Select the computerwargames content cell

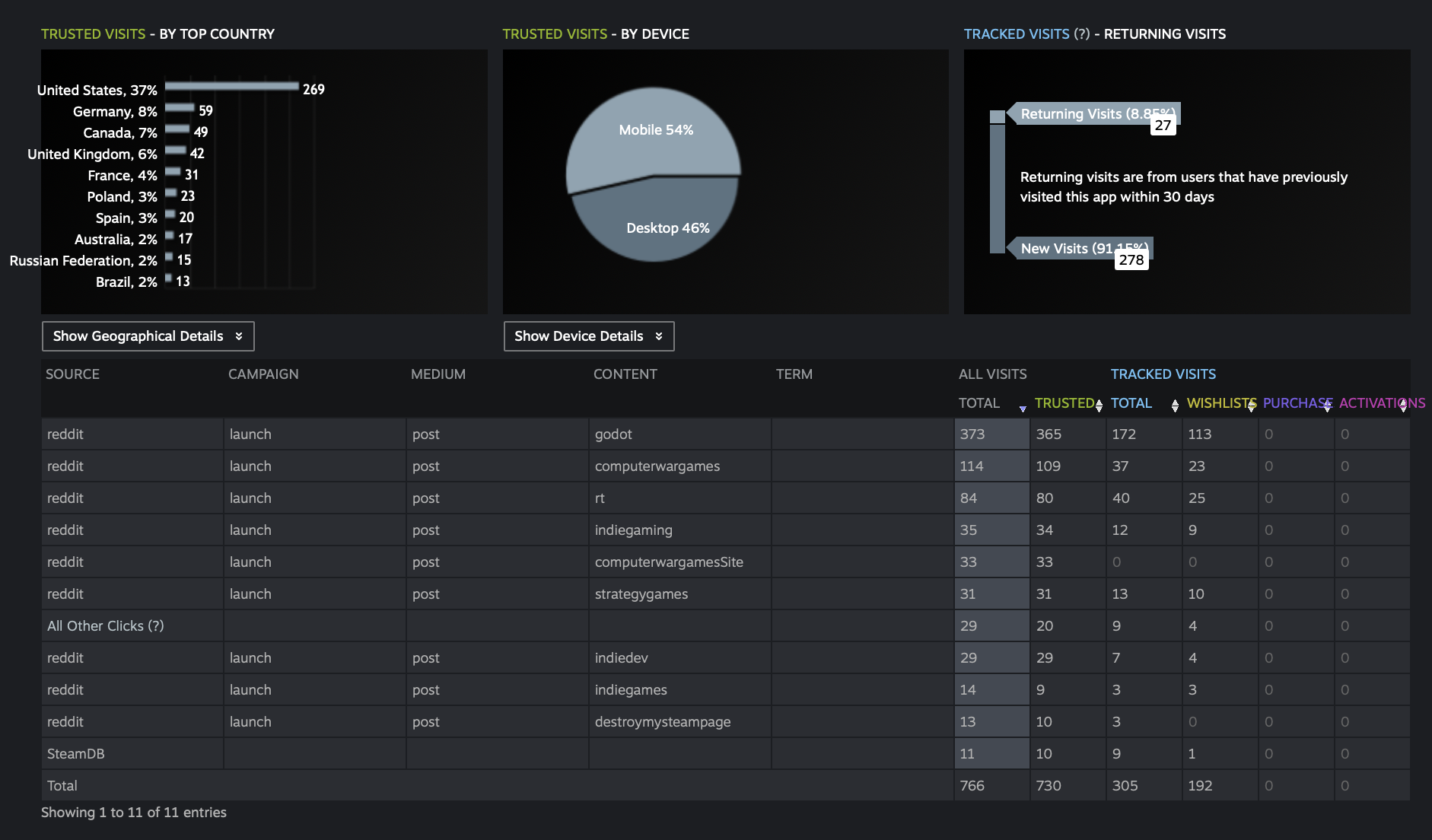click(x=680, y=466)
